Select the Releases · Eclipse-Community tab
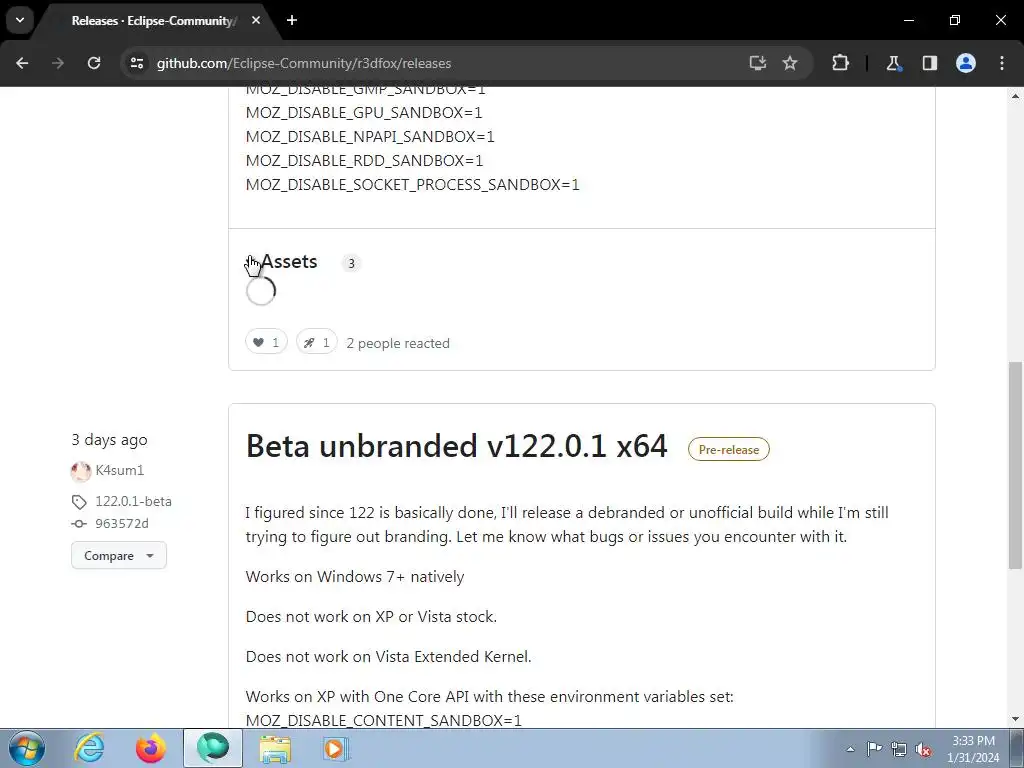 click(x=153, y=21)
